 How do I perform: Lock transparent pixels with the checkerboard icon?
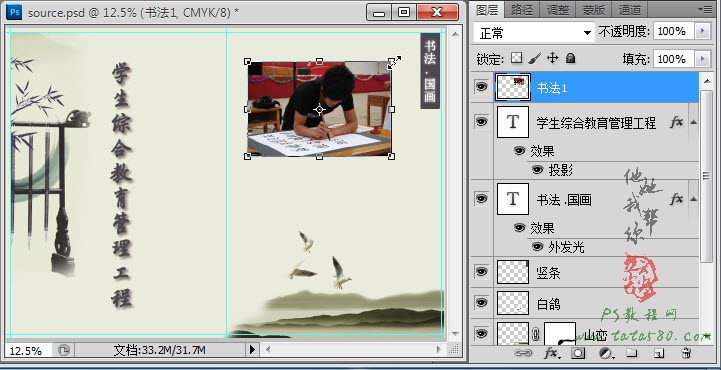point(517,58)
